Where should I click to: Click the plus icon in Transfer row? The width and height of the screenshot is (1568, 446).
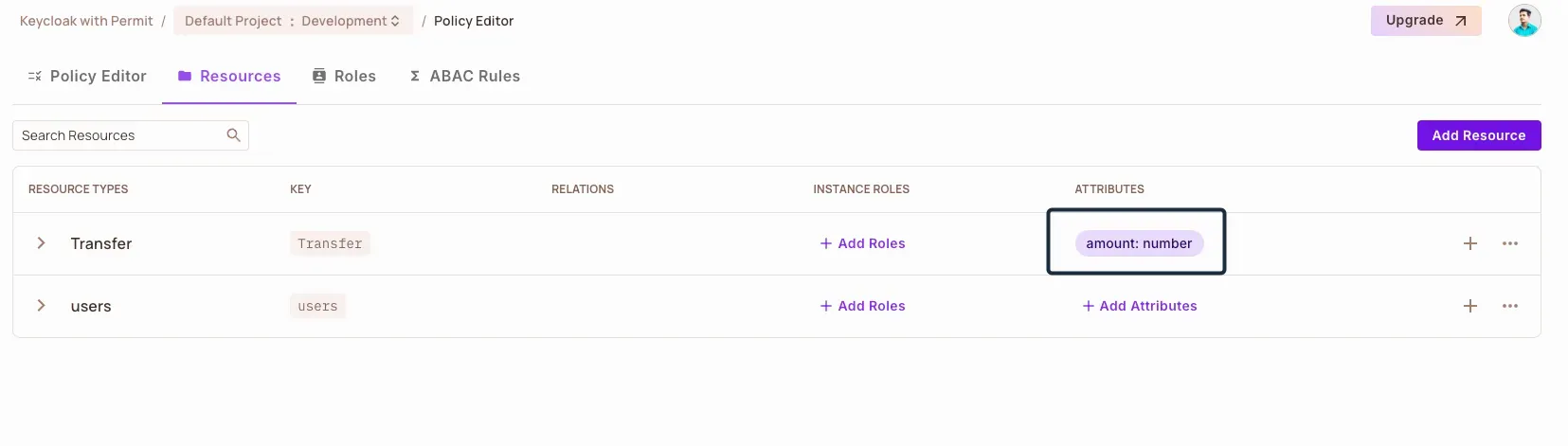pyautogui.click(x=1469, y=243)
